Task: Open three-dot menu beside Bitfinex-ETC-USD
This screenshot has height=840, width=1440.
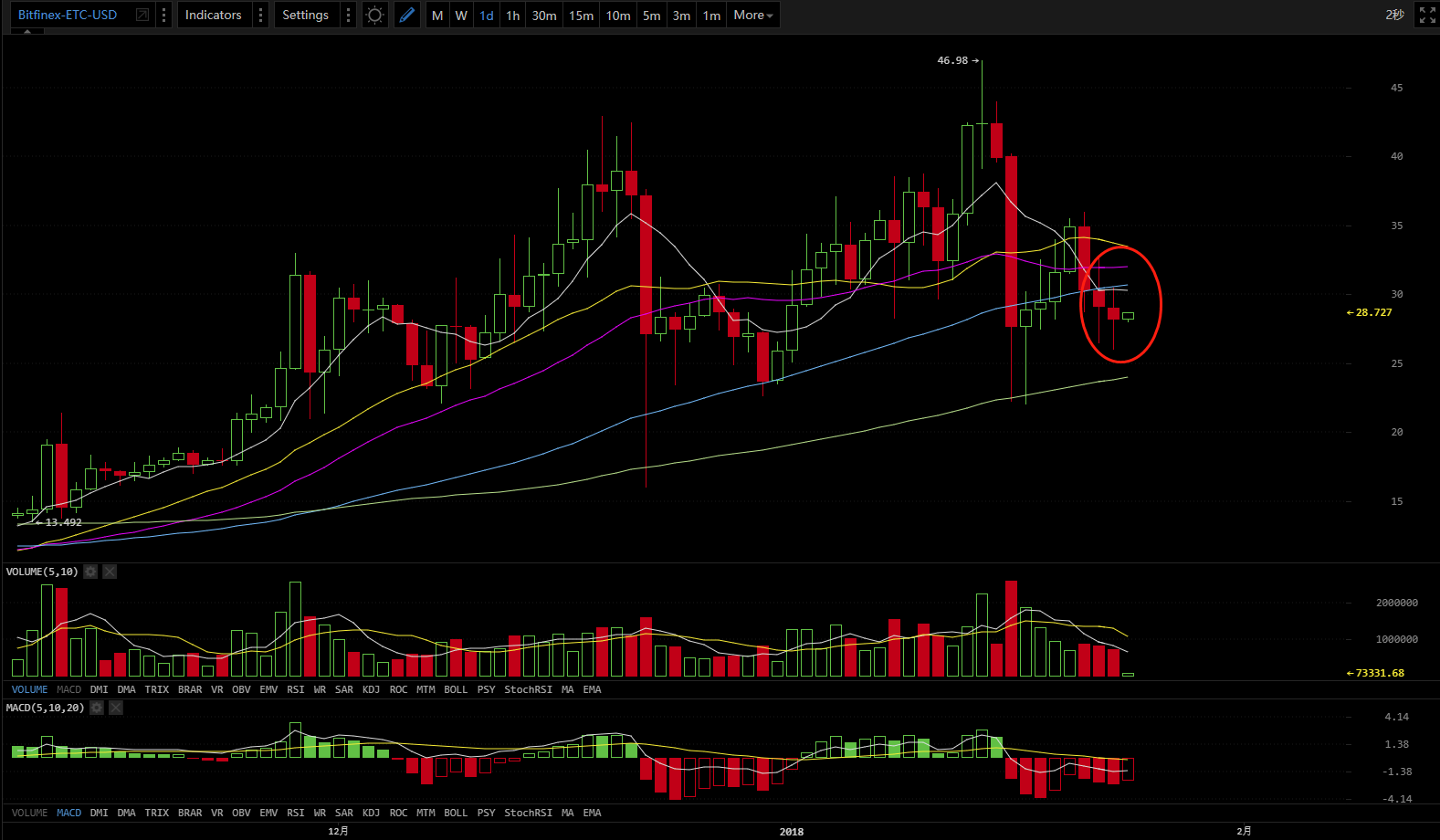Action: point(163,16)
